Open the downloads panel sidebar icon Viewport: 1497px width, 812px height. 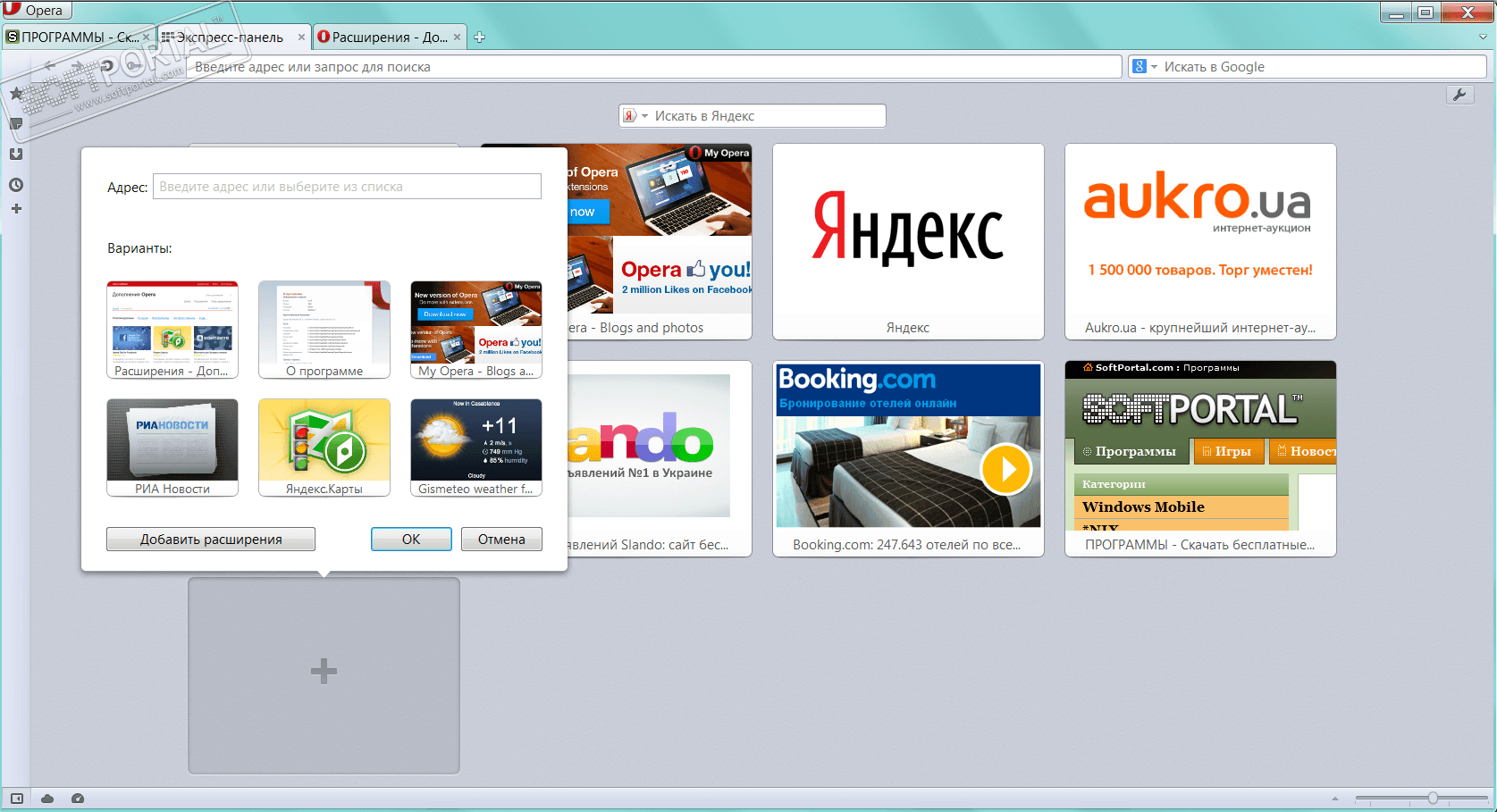tap(15, 154)
